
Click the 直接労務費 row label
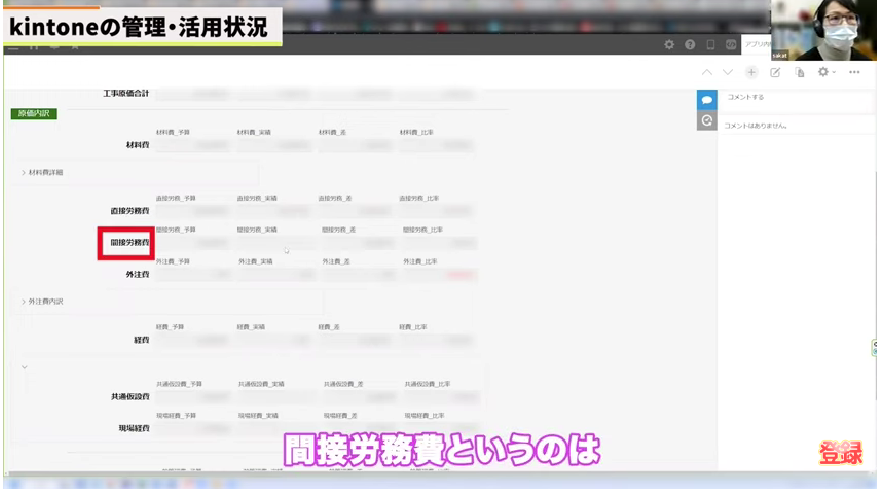[130, 211]
